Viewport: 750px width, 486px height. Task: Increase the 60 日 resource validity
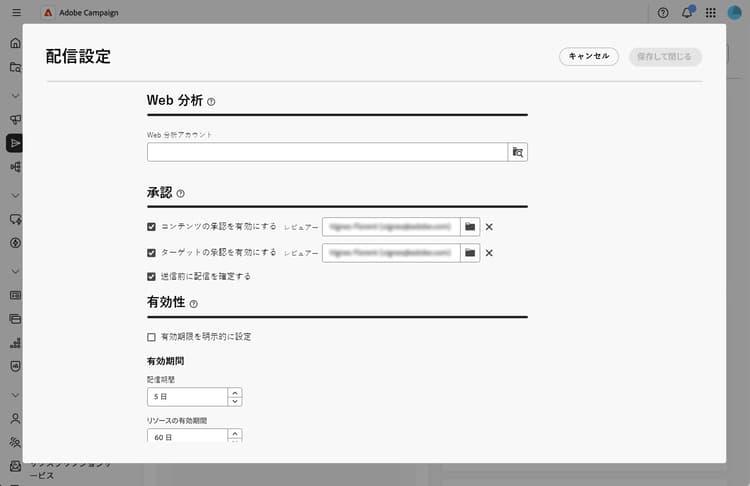tap(235, 433)
